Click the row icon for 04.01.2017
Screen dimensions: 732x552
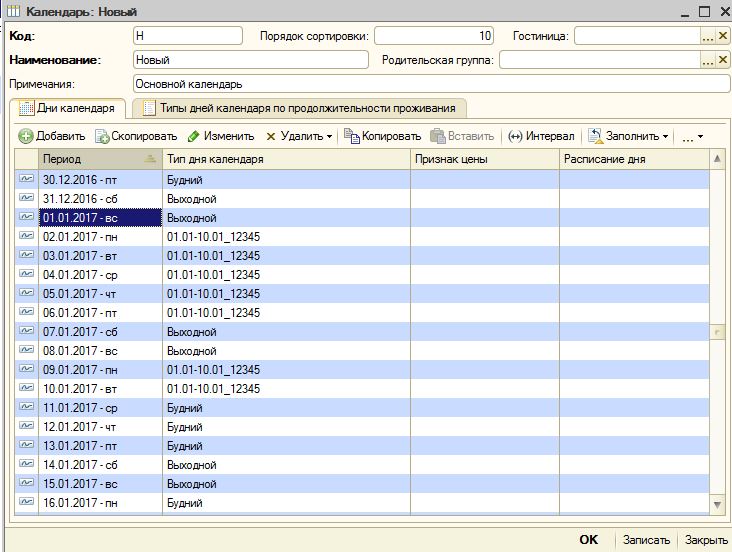(x=27, y=274)
